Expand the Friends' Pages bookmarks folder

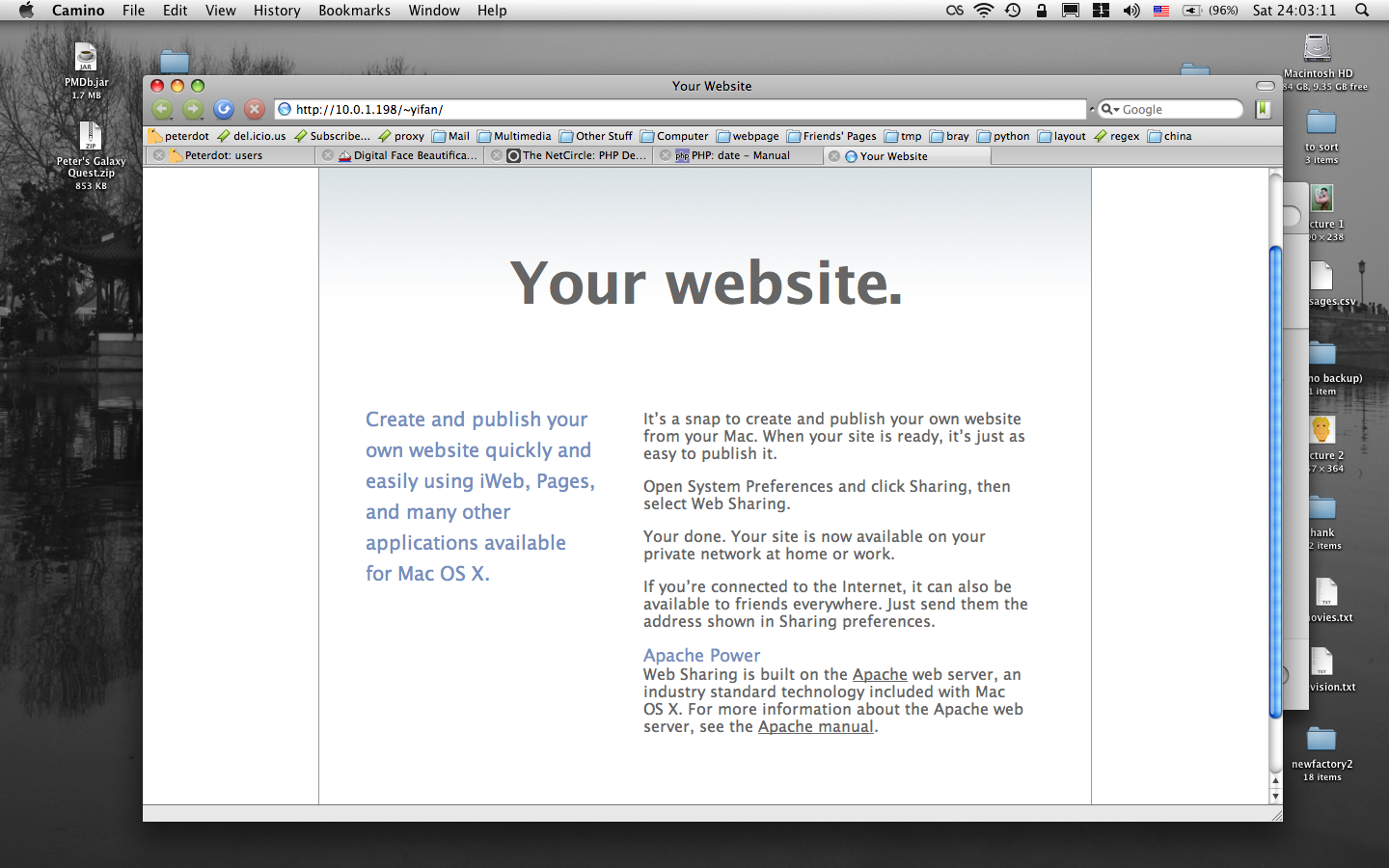pos(831,136)
